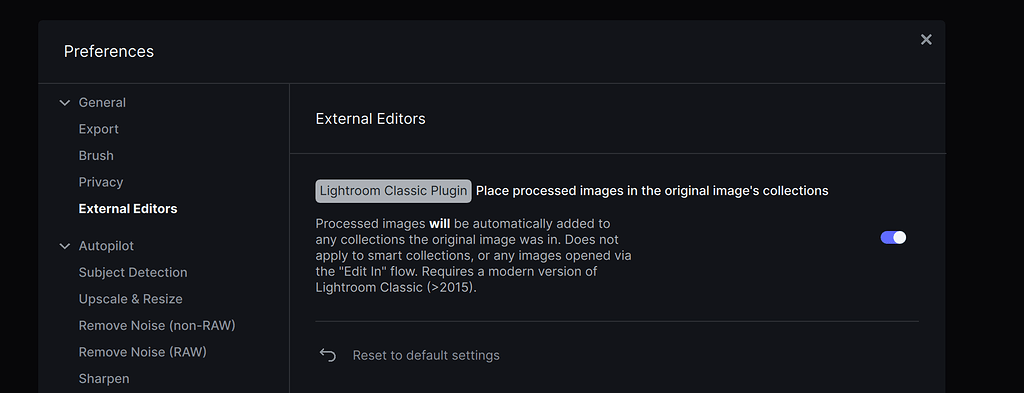Open the Brush preferences
Screen dimensions: 1024x393
(96, 155)
